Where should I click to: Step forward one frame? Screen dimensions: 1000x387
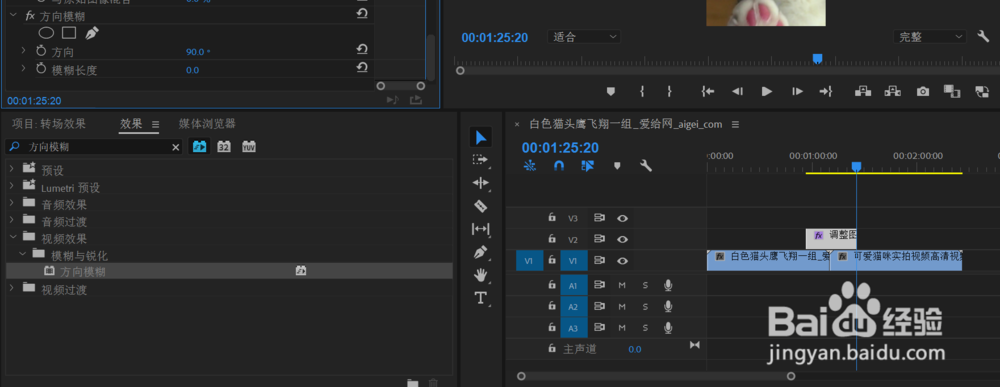click(797, 92)
